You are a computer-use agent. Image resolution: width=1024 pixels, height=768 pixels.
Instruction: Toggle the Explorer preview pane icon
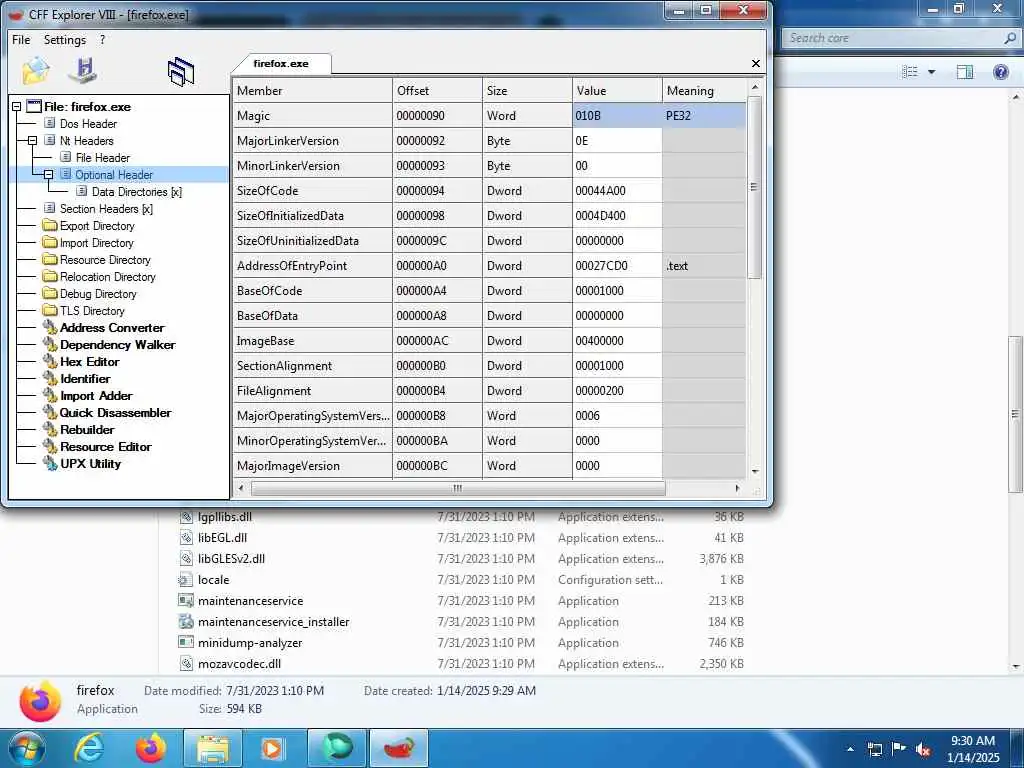[x=965, y=72]
